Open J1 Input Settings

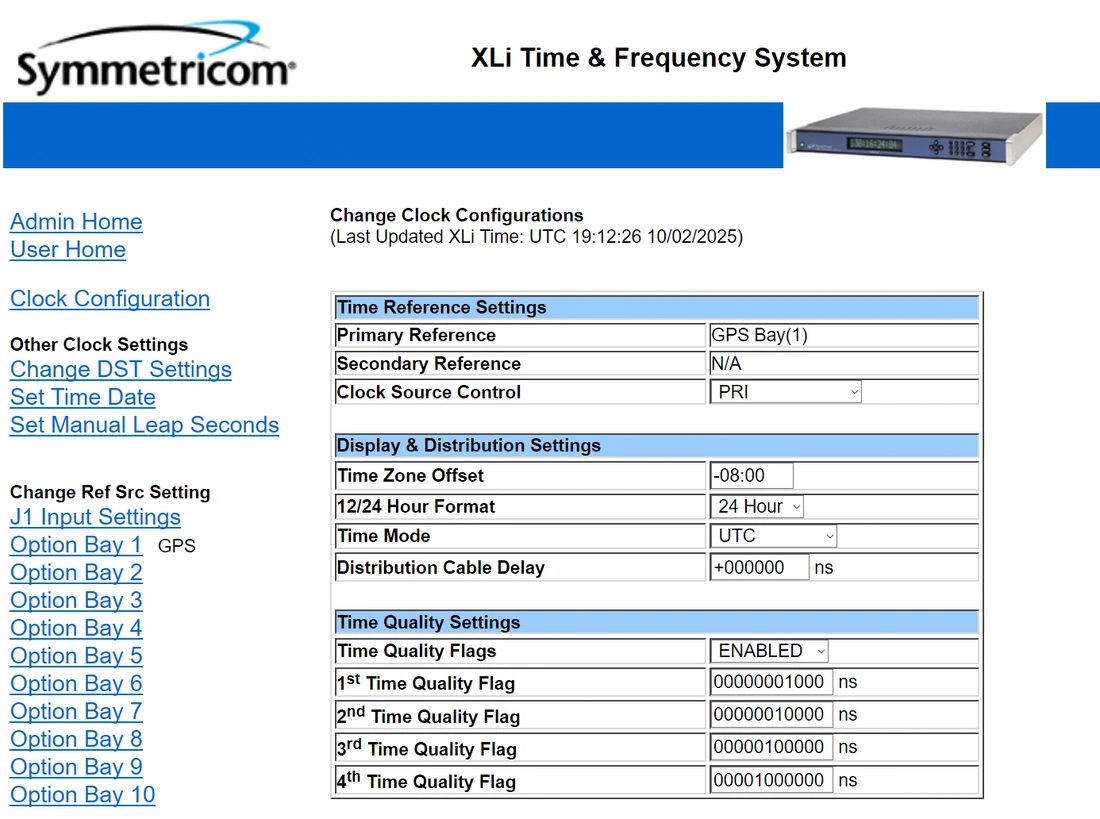[95, 518]
